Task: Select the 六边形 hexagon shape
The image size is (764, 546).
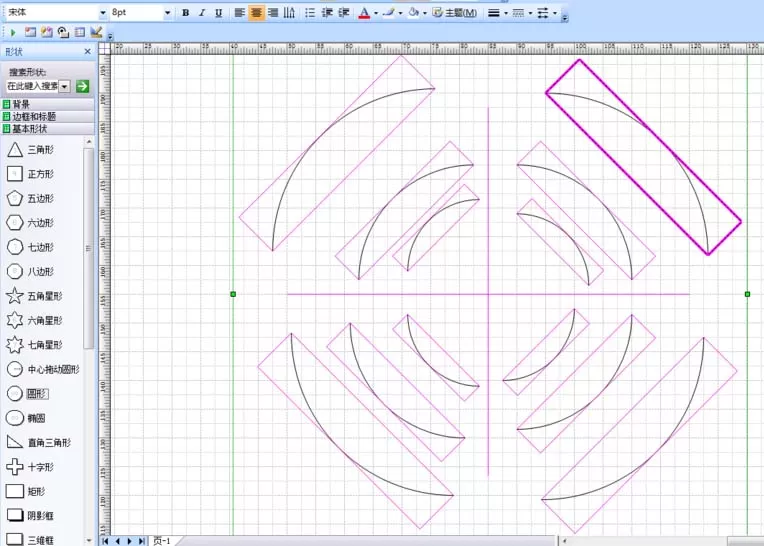Action: point(30,223)
